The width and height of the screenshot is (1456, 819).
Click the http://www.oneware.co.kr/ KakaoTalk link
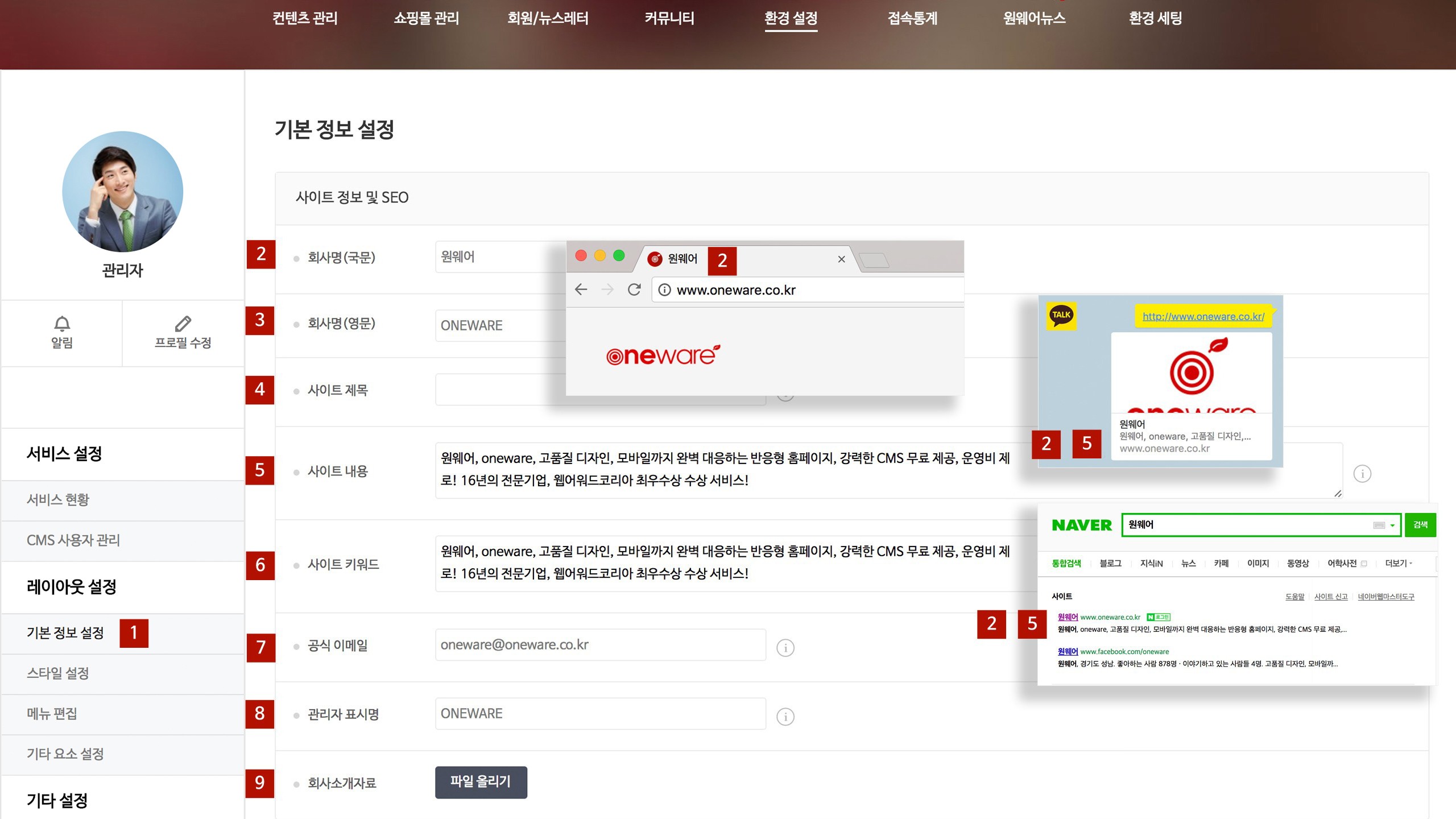(1203, 316)
